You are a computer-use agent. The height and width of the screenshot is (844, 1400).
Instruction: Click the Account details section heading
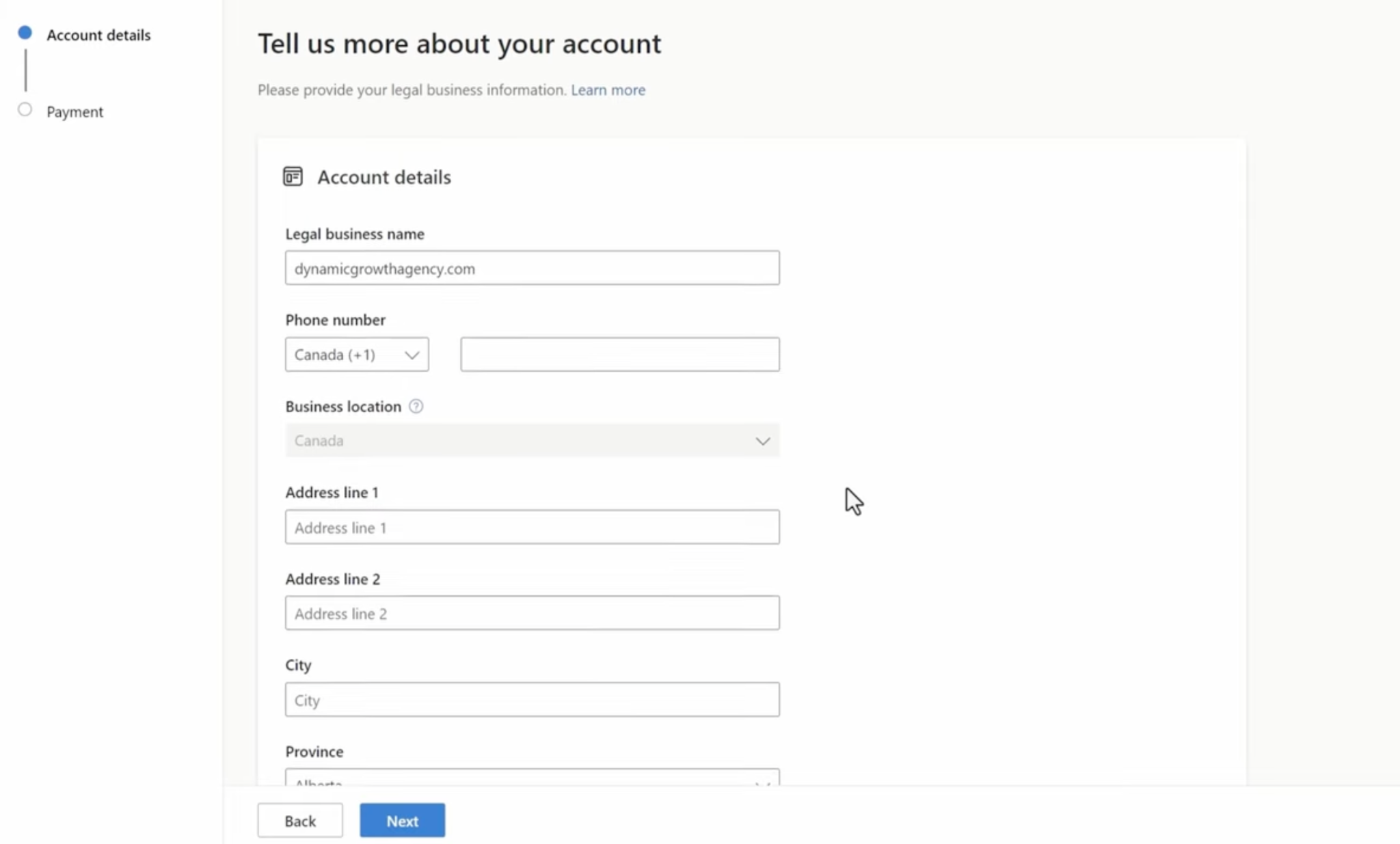(384, 177)
